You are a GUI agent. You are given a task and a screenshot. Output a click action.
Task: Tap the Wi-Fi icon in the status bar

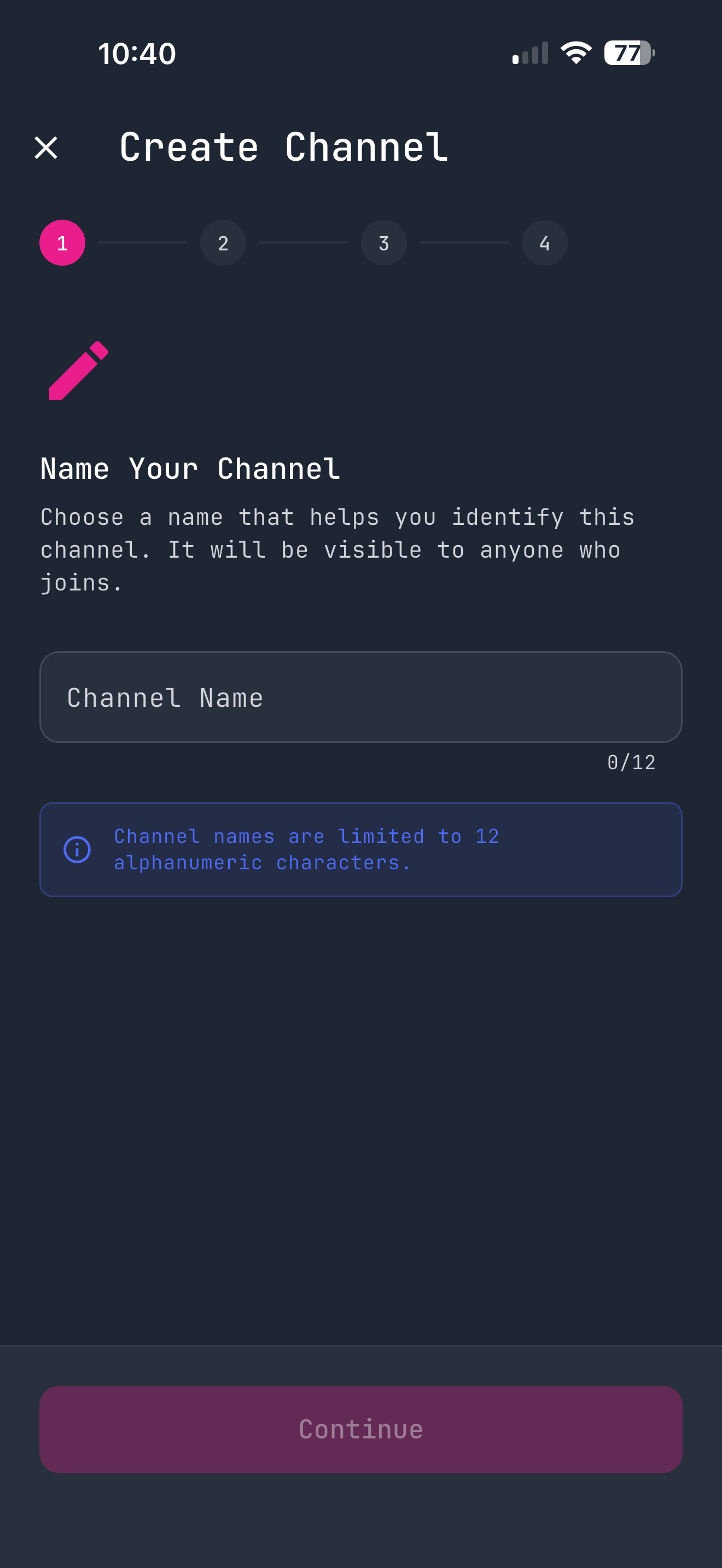pos(575,52)
